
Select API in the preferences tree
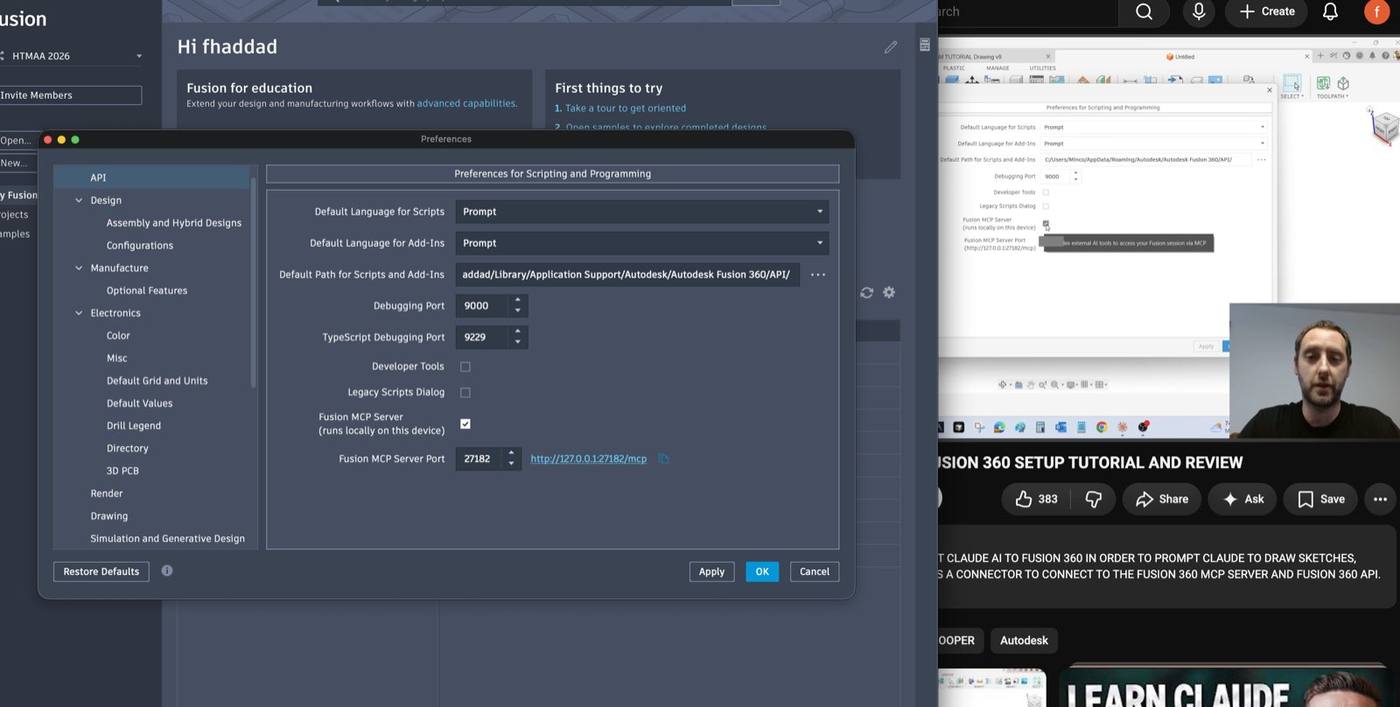98,178
